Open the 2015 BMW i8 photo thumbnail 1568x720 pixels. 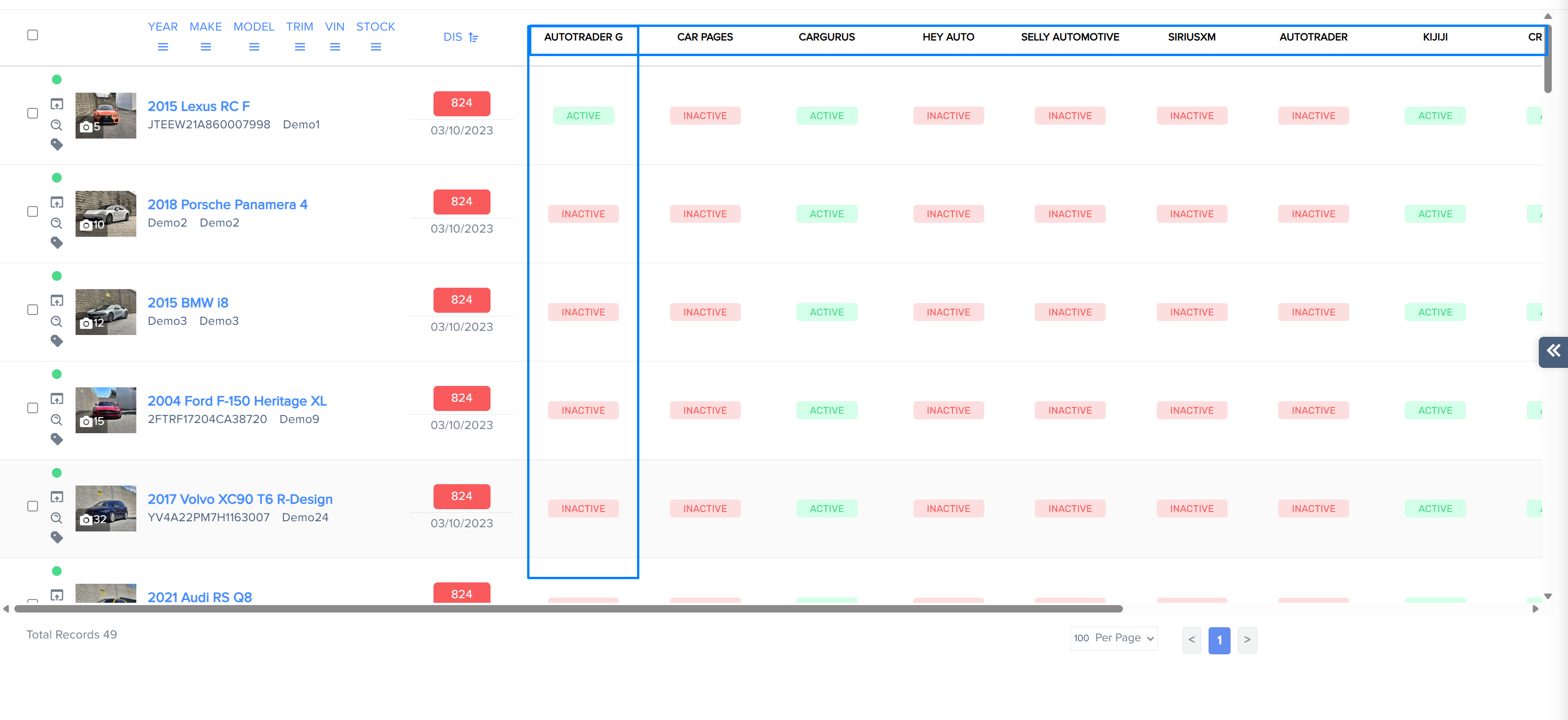(105, 311)
